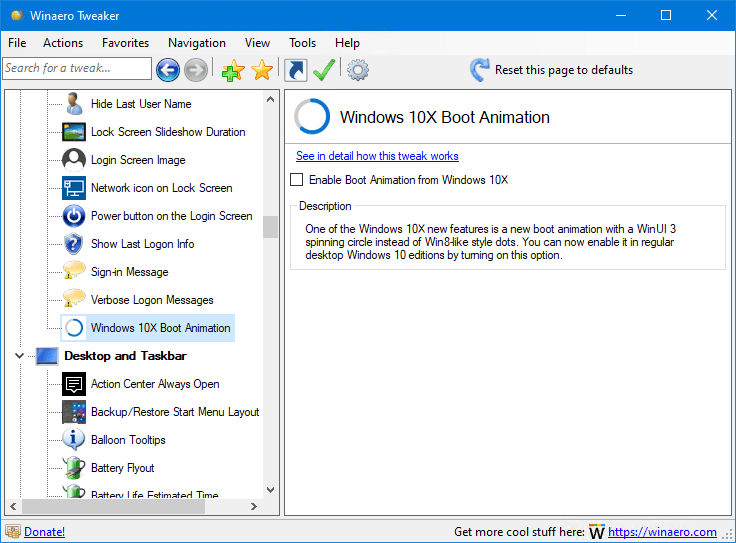The image size is (736, 543).
Task: Select Lock Screen Slideshow Duration text
Action: [168, 132]
